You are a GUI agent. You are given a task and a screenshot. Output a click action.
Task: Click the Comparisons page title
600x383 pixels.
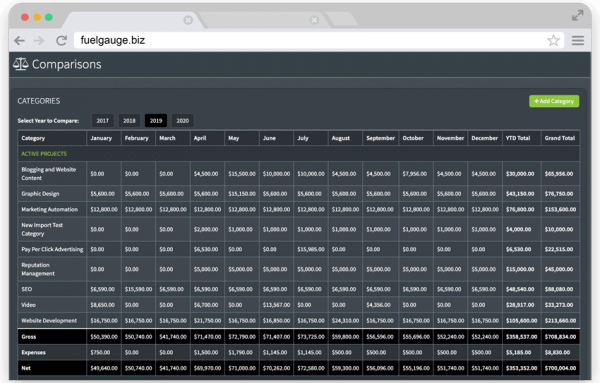(67, 64)
